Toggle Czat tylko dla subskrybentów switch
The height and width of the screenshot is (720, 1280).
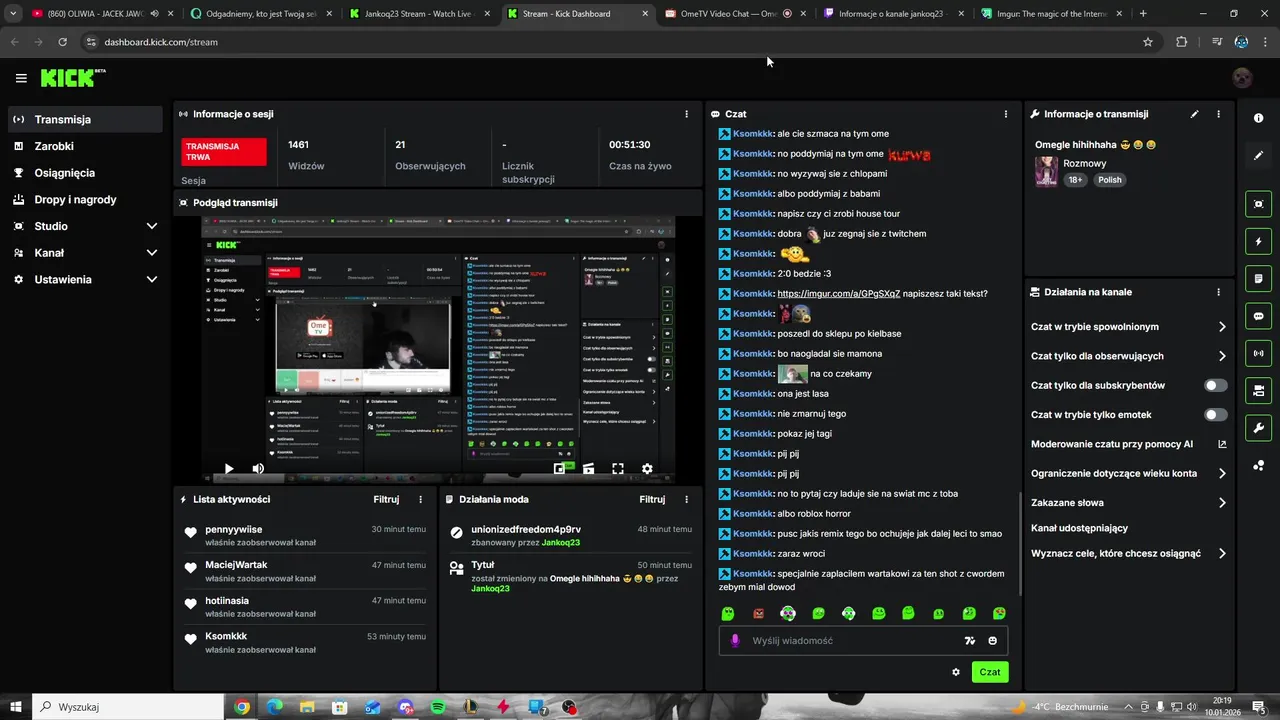point(1216,385)
